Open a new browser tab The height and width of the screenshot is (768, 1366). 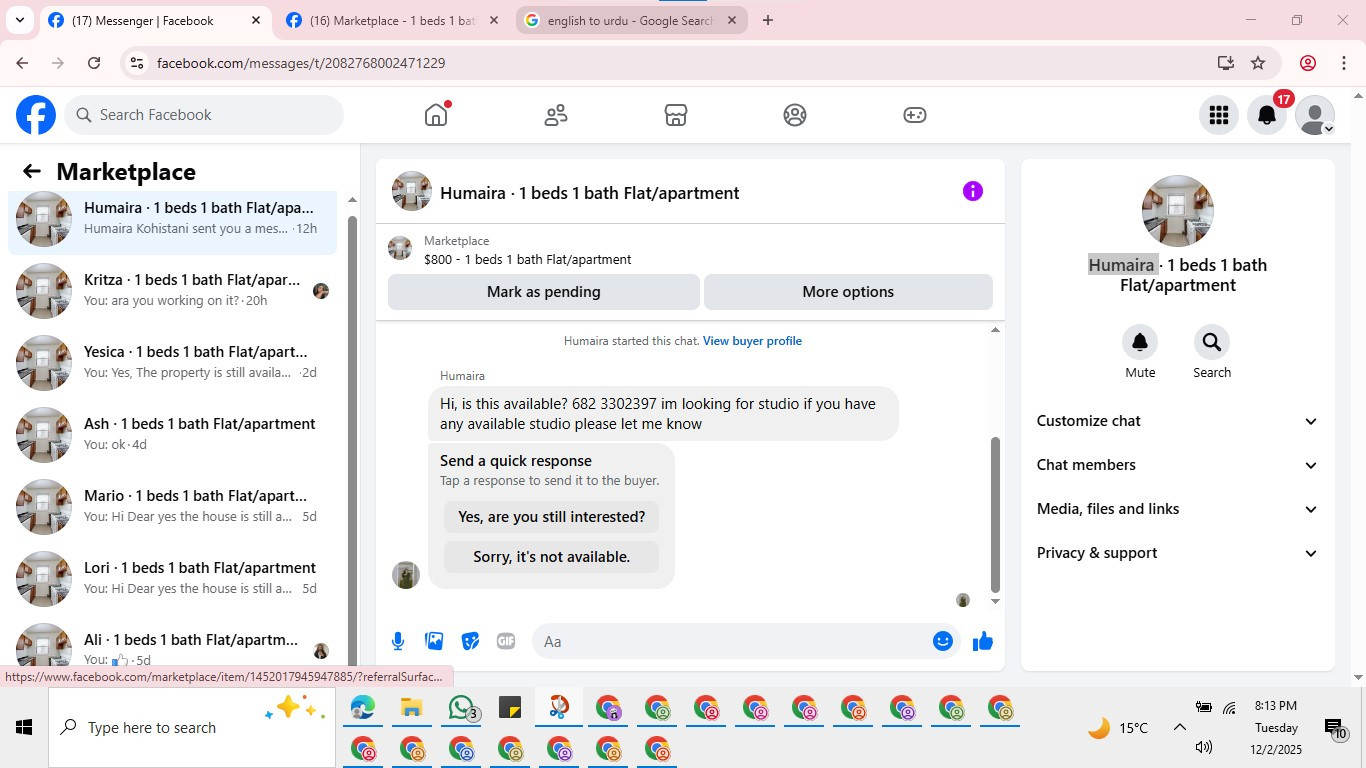click(x=768, y=20)
